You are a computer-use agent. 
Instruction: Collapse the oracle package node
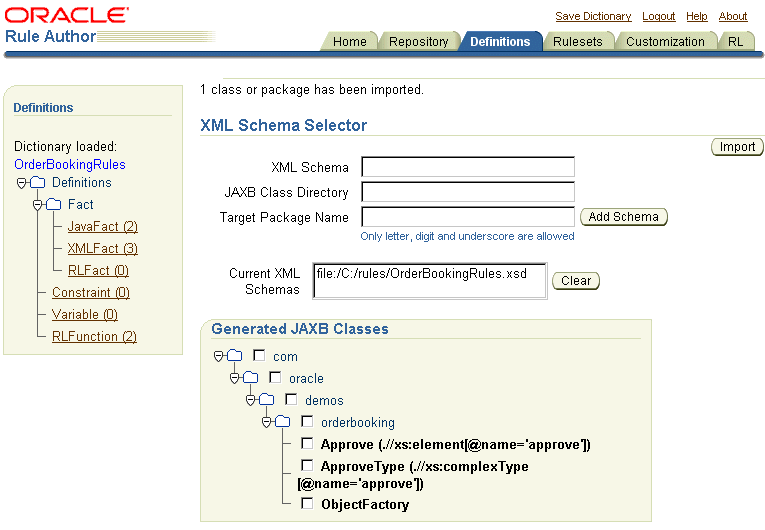(x=235, y=378)
